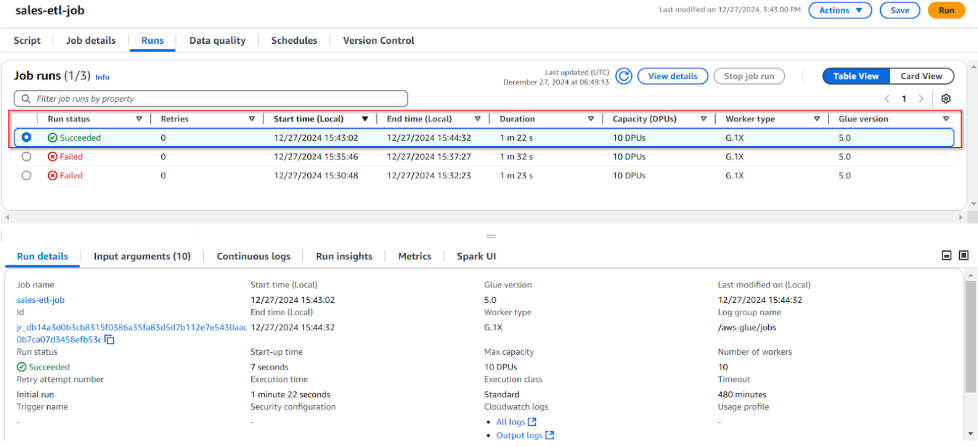
Task: Click the panel fullscreen layout icon
Action: (x=963, y=256)
